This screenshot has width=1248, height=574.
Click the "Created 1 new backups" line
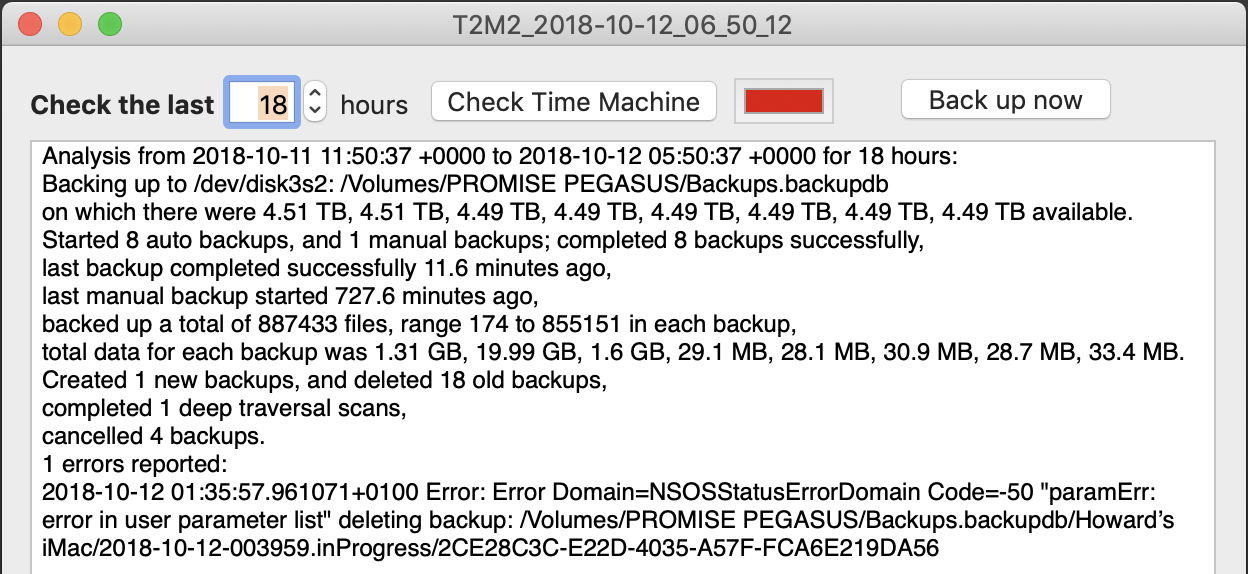[325, 380]
